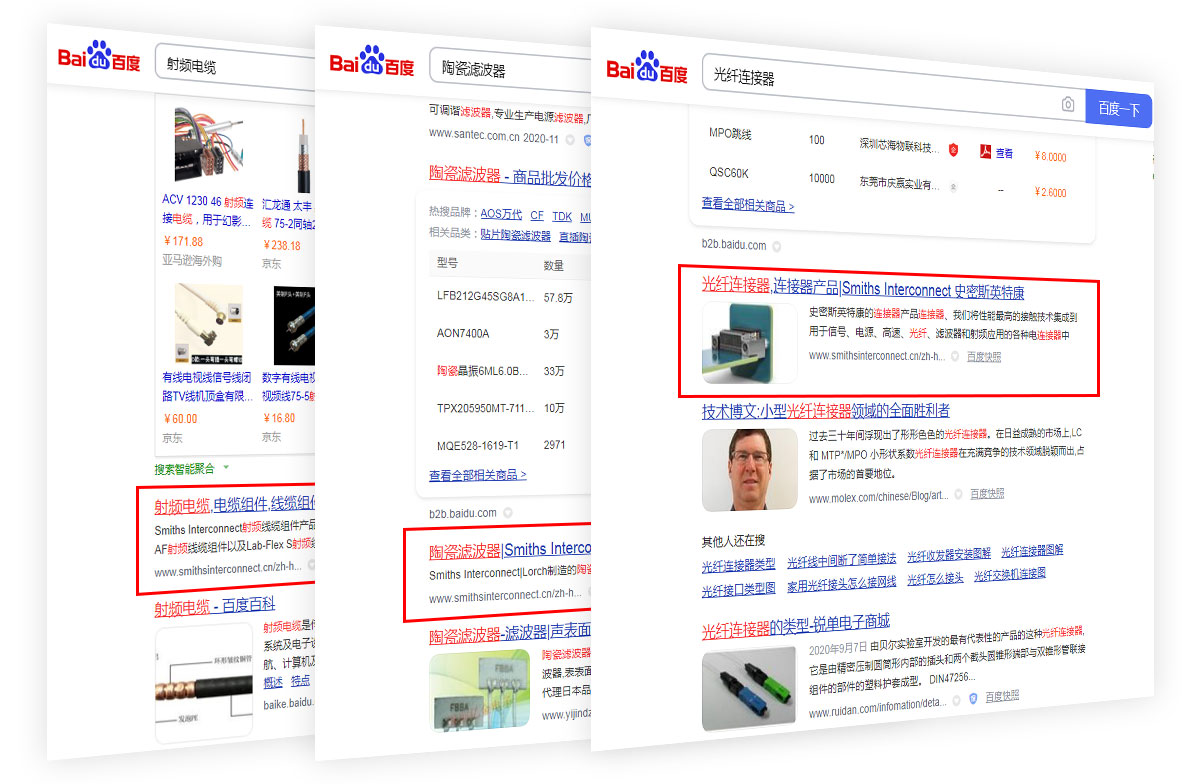The width and height of the screenshot is (1200, 784).
Task: Click the red PDF icon next to 查看
Action: (x=984, y=152)
